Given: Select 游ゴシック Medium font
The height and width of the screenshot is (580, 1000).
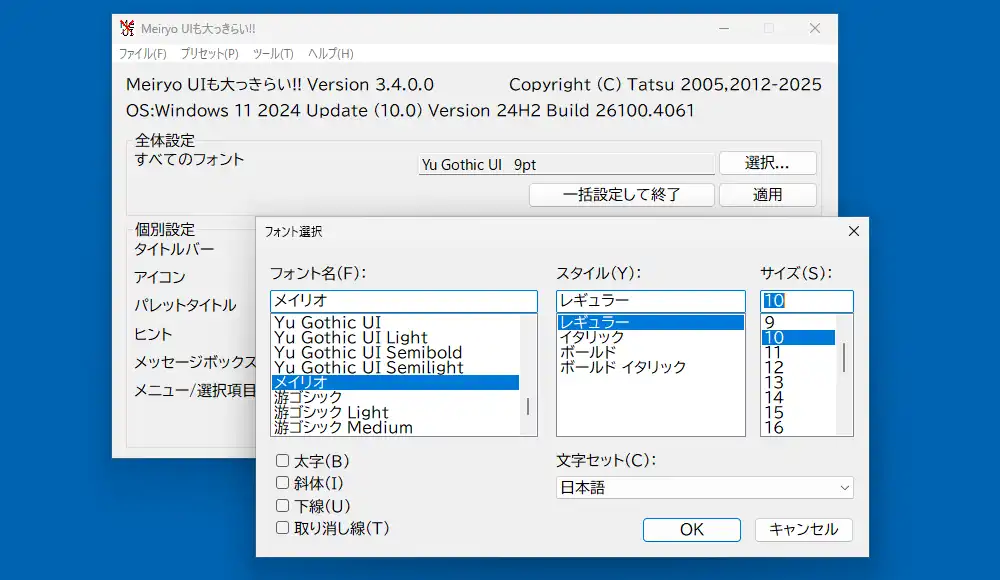Looking at the screenshot, I should point(395,428).
